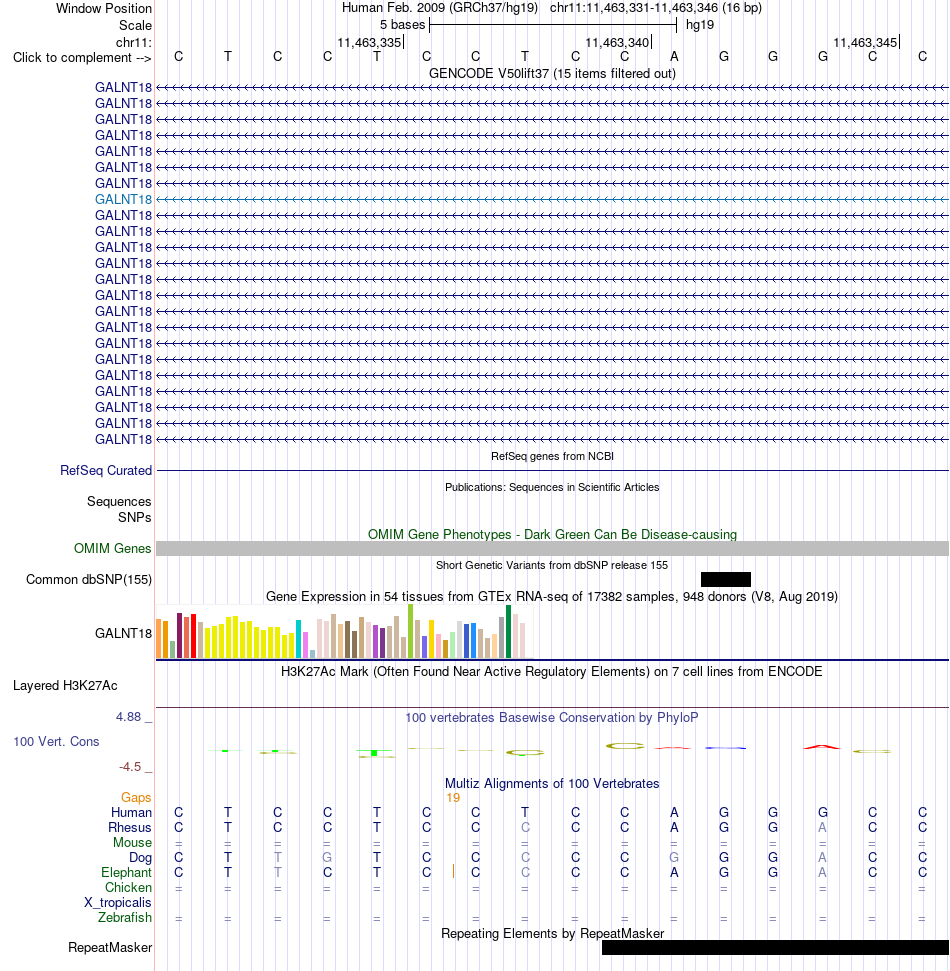
Task: Open 'Repeating Elements by RepeatMasker' track title
Action: point(552,934)
